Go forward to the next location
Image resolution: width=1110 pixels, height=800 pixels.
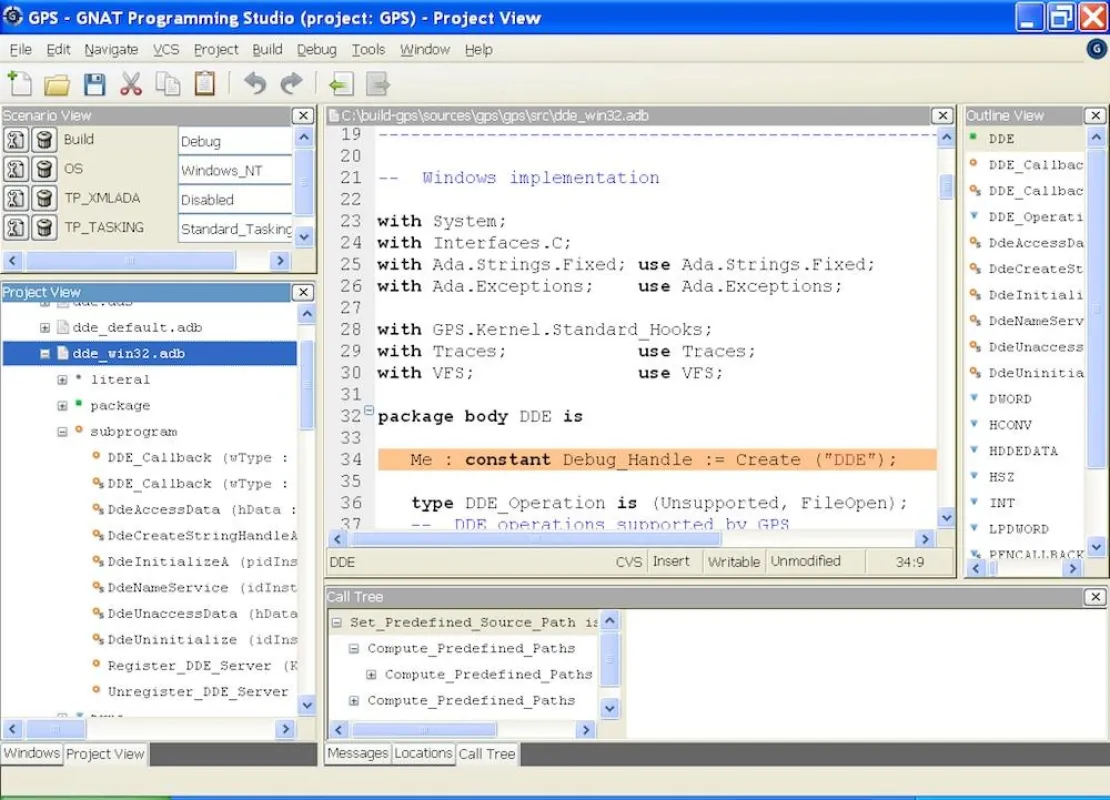click(x=377, y=84)
